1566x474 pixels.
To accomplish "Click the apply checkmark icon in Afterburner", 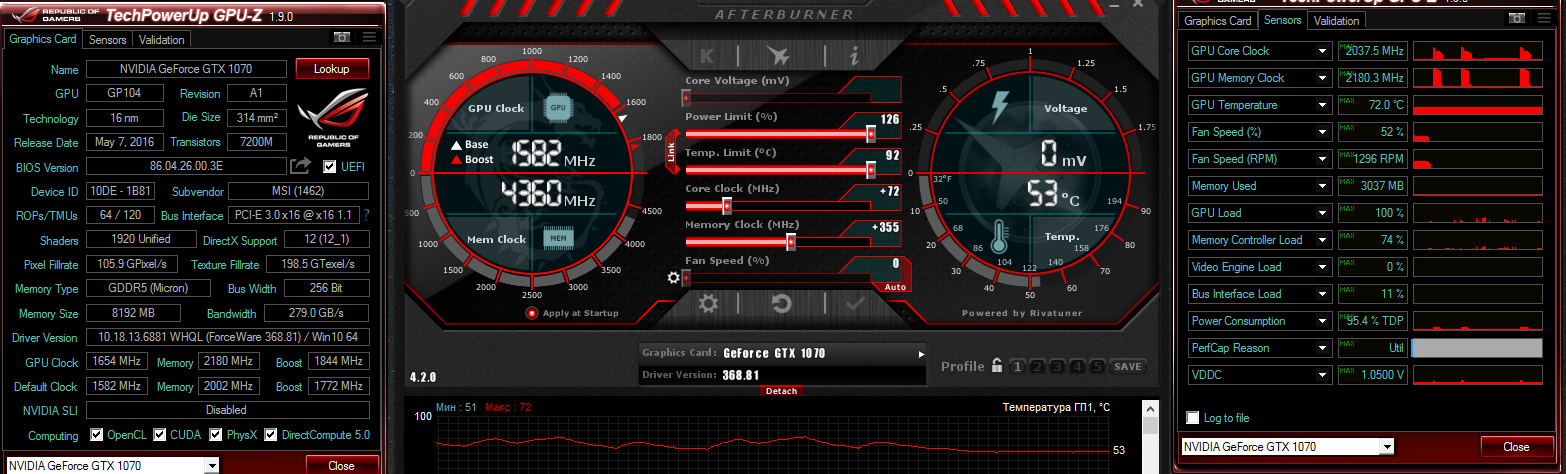I will (855, 303).
